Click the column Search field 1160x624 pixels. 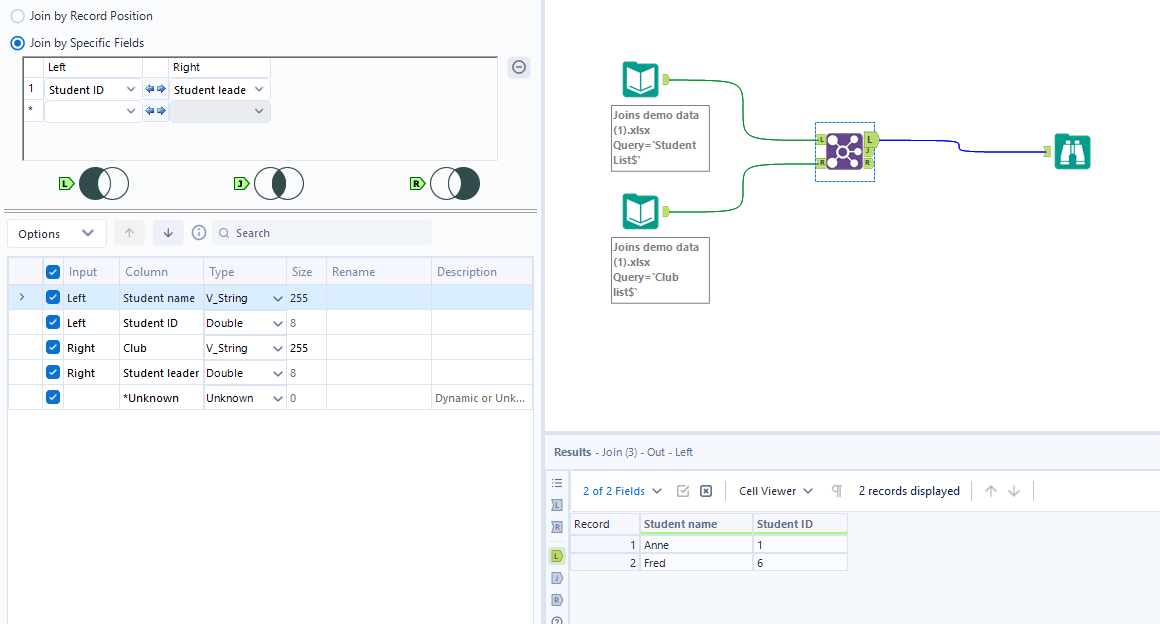[330, 233]
